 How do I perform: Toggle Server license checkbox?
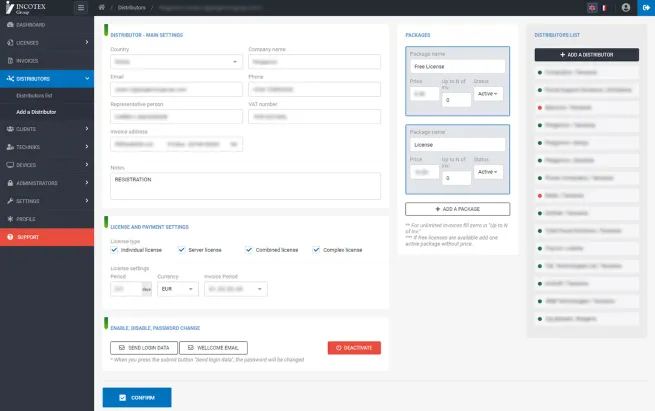(x=181, y=250)
